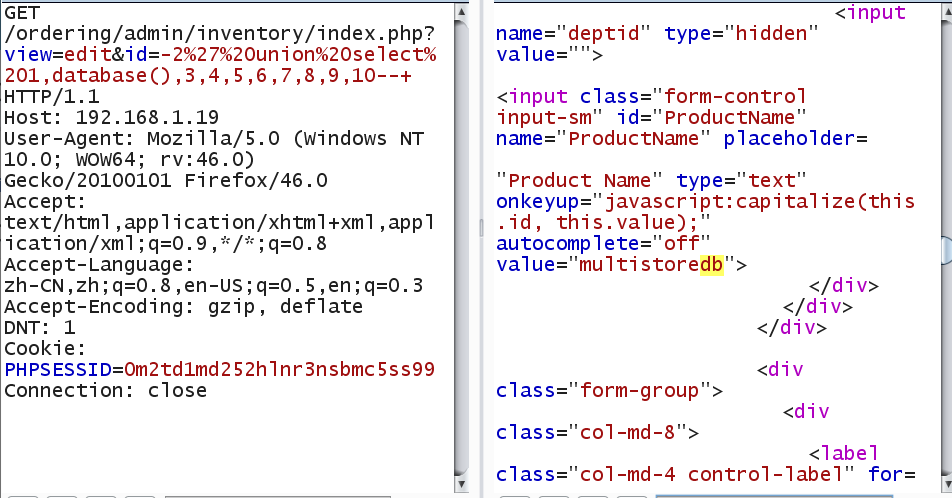This screenshot has width=952, height=498.
Task: Click the 'form-control' class text
Action: (735, 96)
